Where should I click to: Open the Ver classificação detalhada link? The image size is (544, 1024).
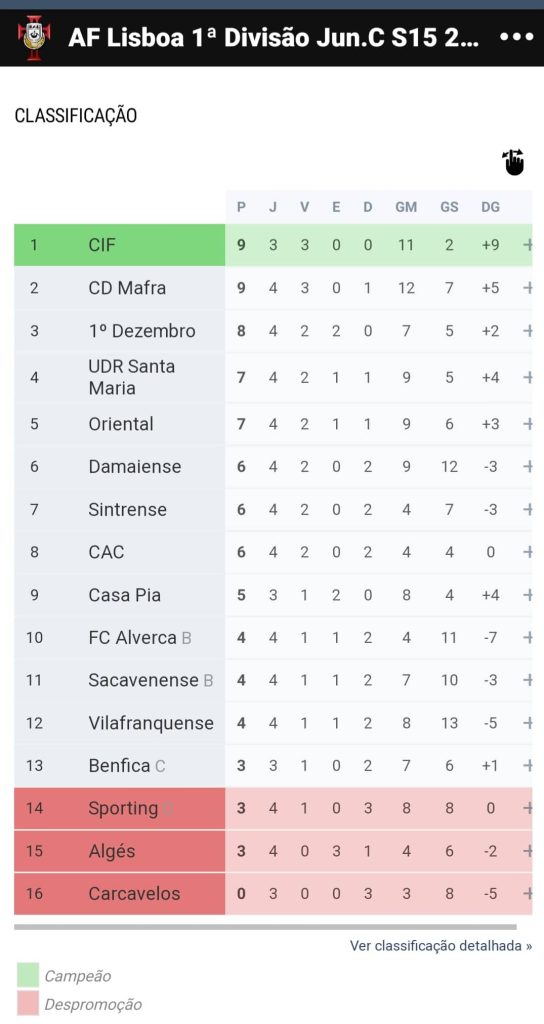(441, 946)
